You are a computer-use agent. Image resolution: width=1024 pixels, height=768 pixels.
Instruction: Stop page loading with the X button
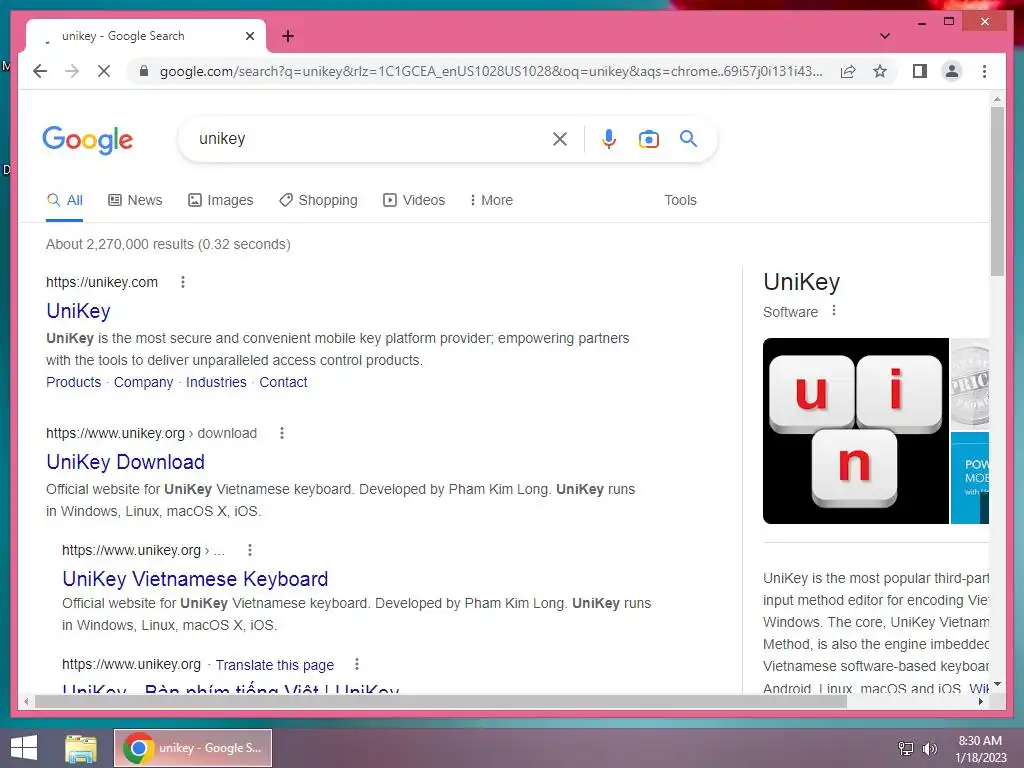coord(104,71)
